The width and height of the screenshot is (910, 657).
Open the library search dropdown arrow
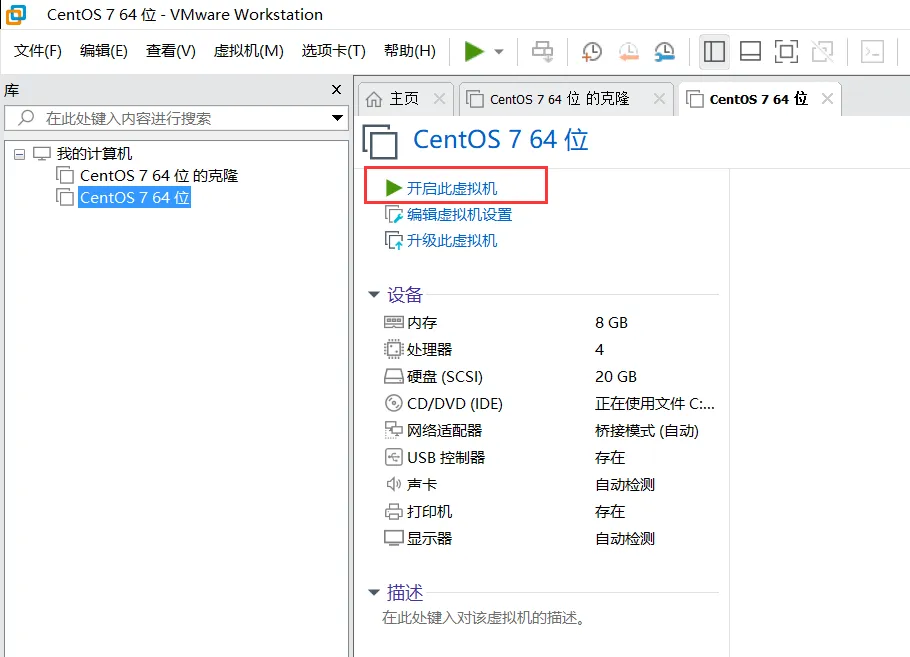pos(337,118)
